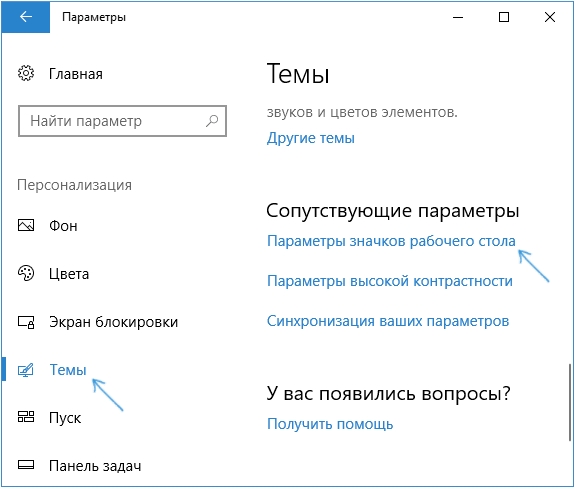This screenshot has height=489, width=576.
Task: Select the Цвета palette icon
Action: click(x=26, y=273)
